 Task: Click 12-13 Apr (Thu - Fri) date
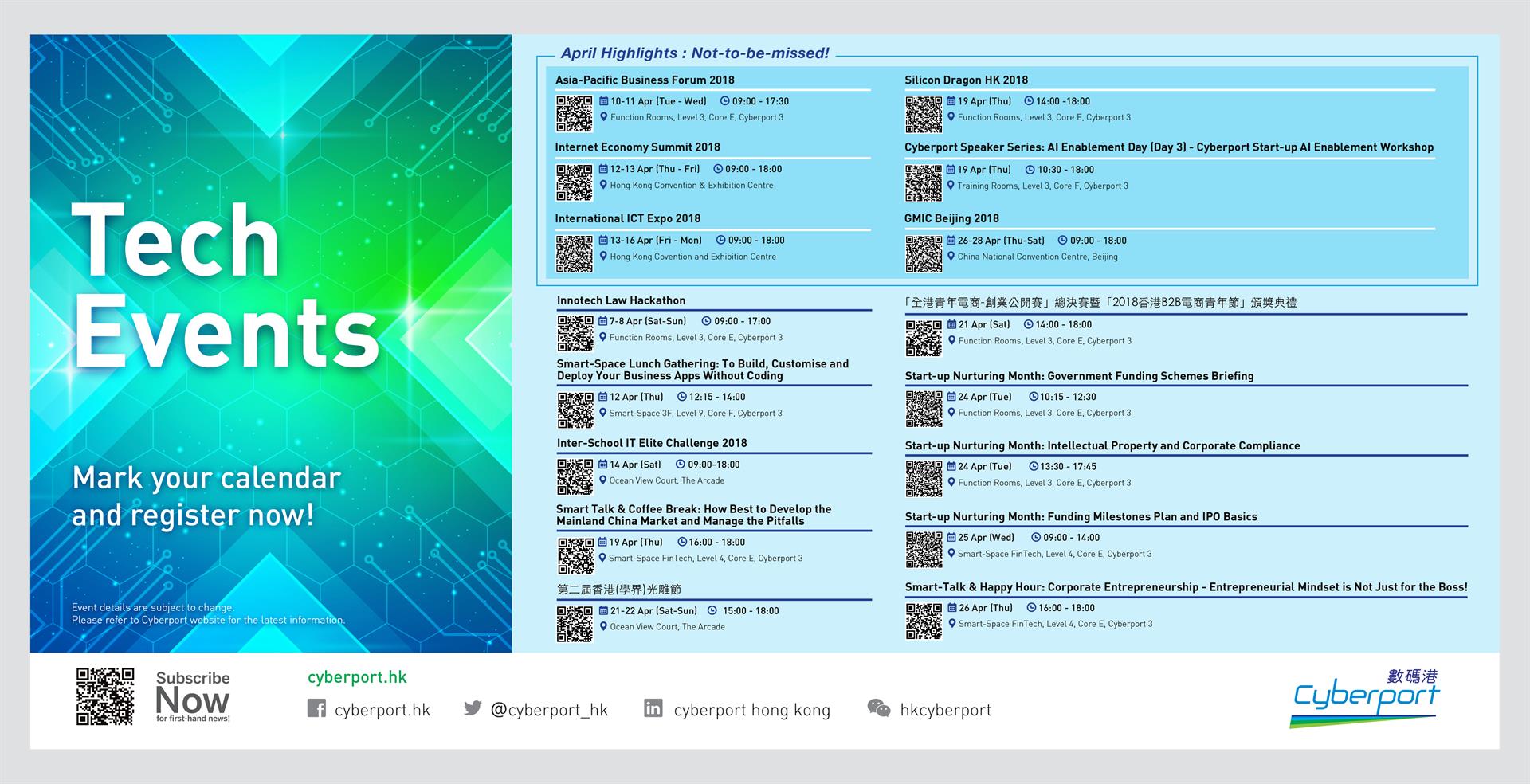click(x=655, y=169)
